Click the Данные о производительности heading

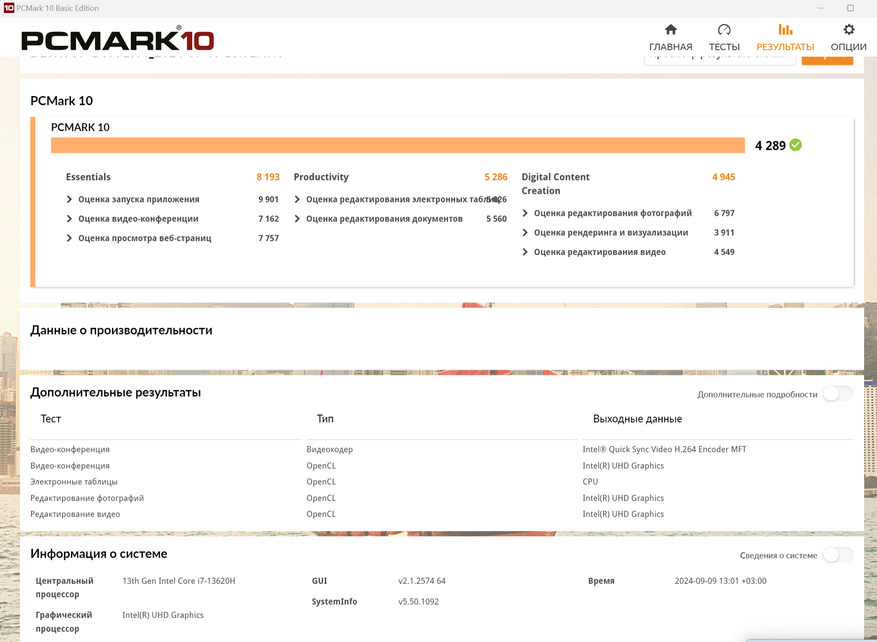pos(121,330)
